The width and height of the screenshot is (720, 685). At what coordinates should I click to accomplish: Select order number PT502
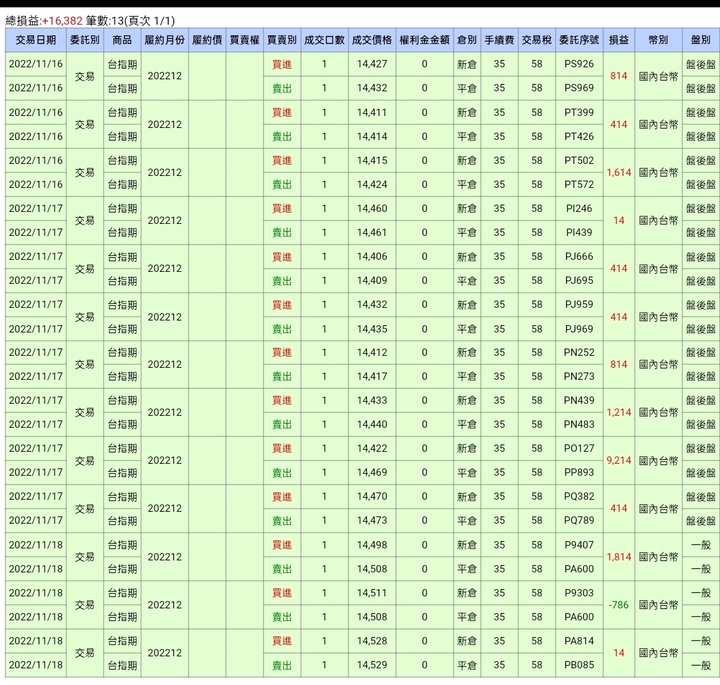[579, 161]
